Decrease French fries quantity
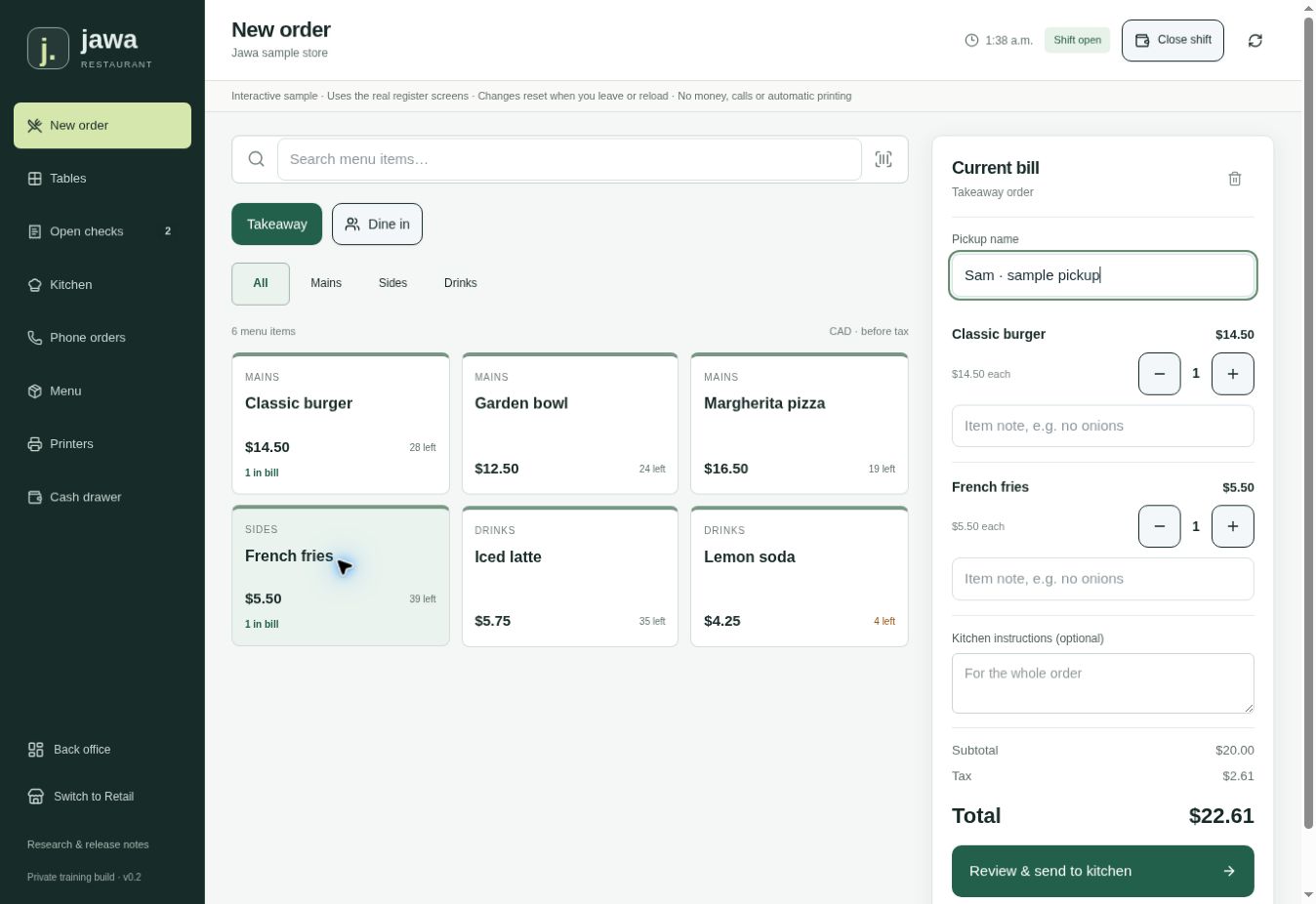The image size is (1316, 904). [x=1160, y=526]
